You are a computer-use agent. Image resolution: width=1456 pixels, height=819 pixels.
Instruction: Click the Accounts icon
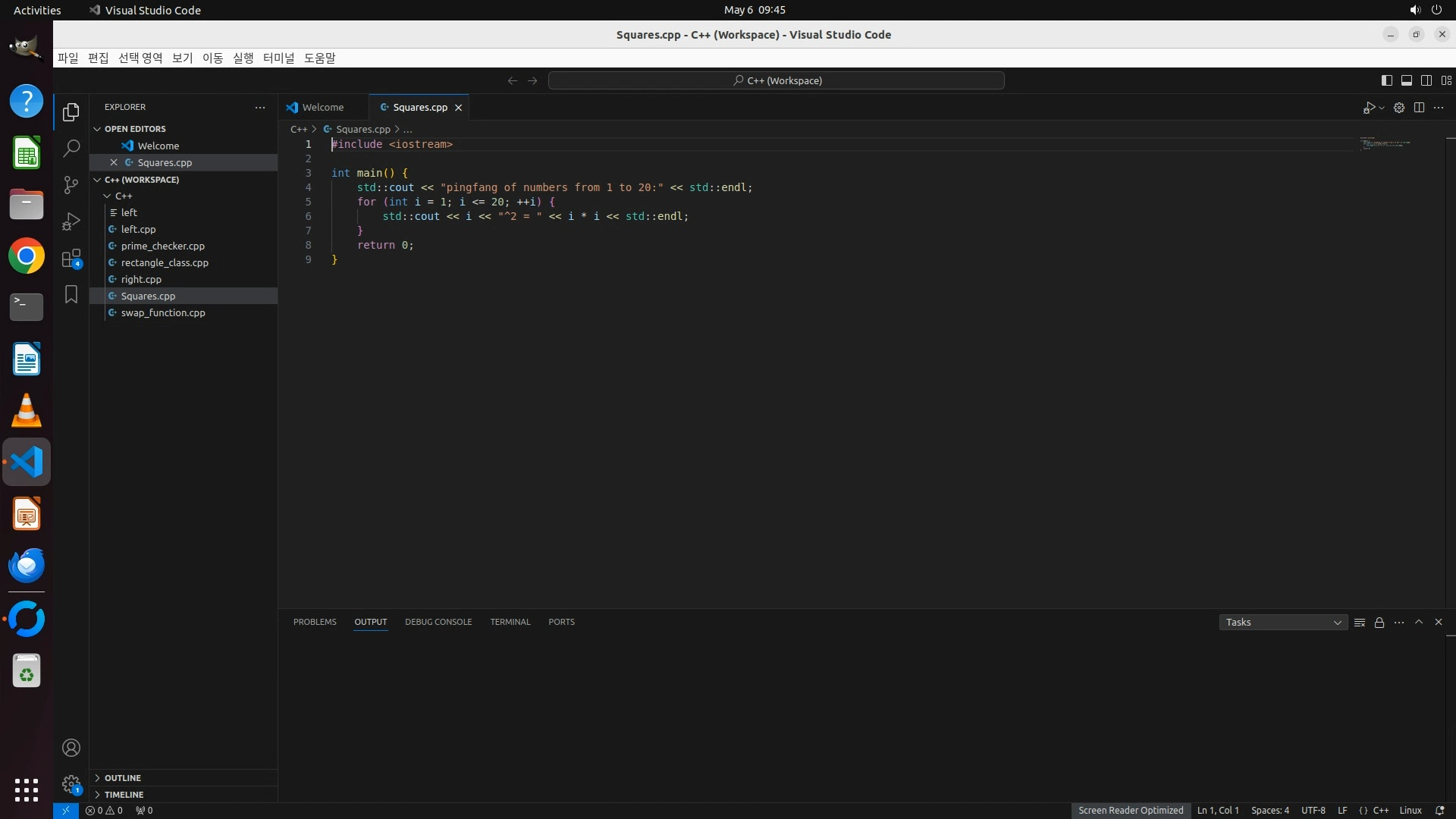tap(71, 748)
